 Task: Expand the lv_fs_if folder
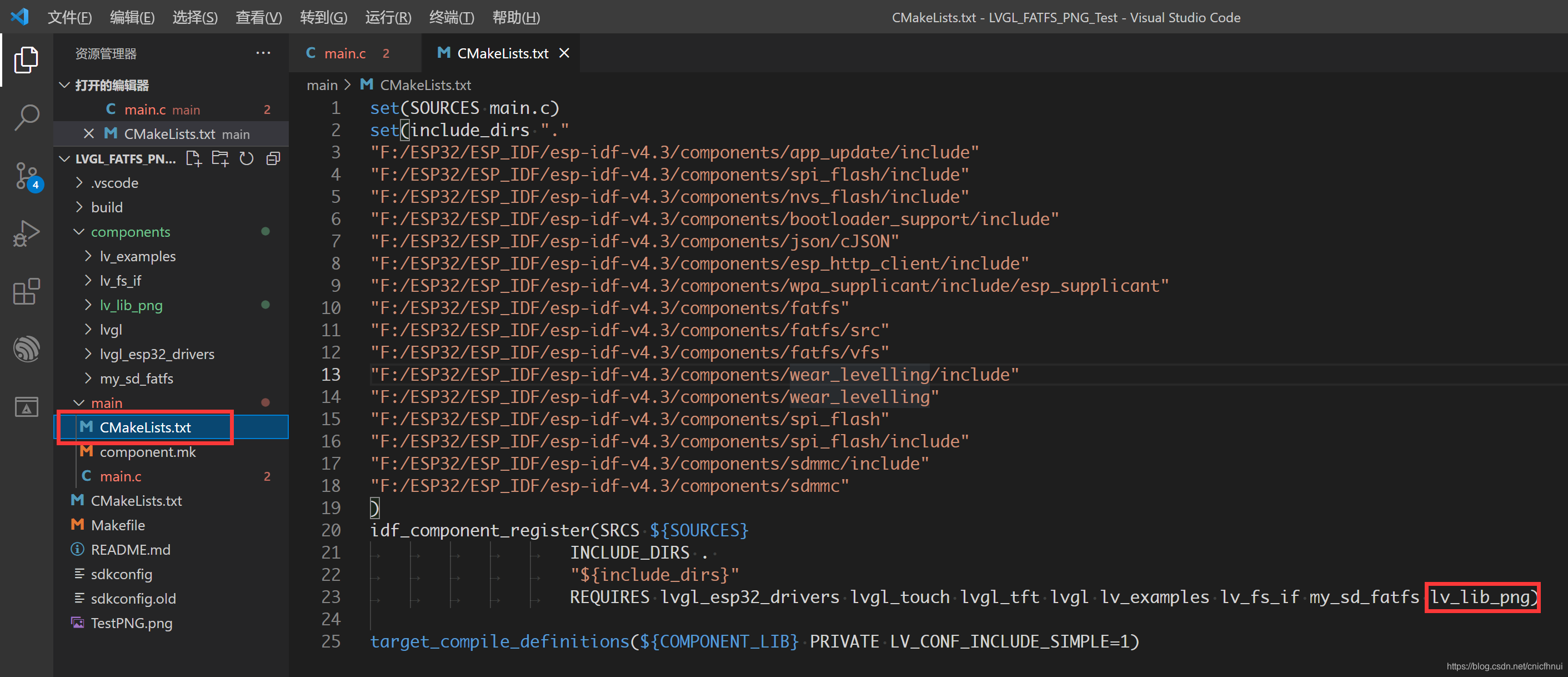point(88,280)
